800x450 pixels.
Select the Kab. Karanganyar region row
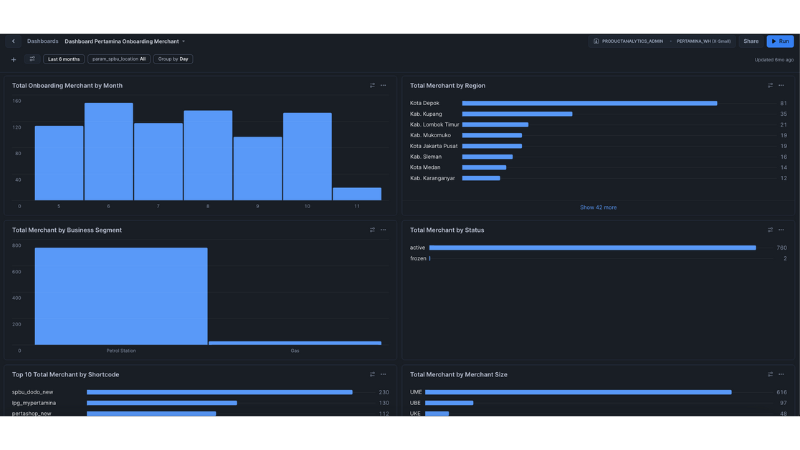click(598, 178)
